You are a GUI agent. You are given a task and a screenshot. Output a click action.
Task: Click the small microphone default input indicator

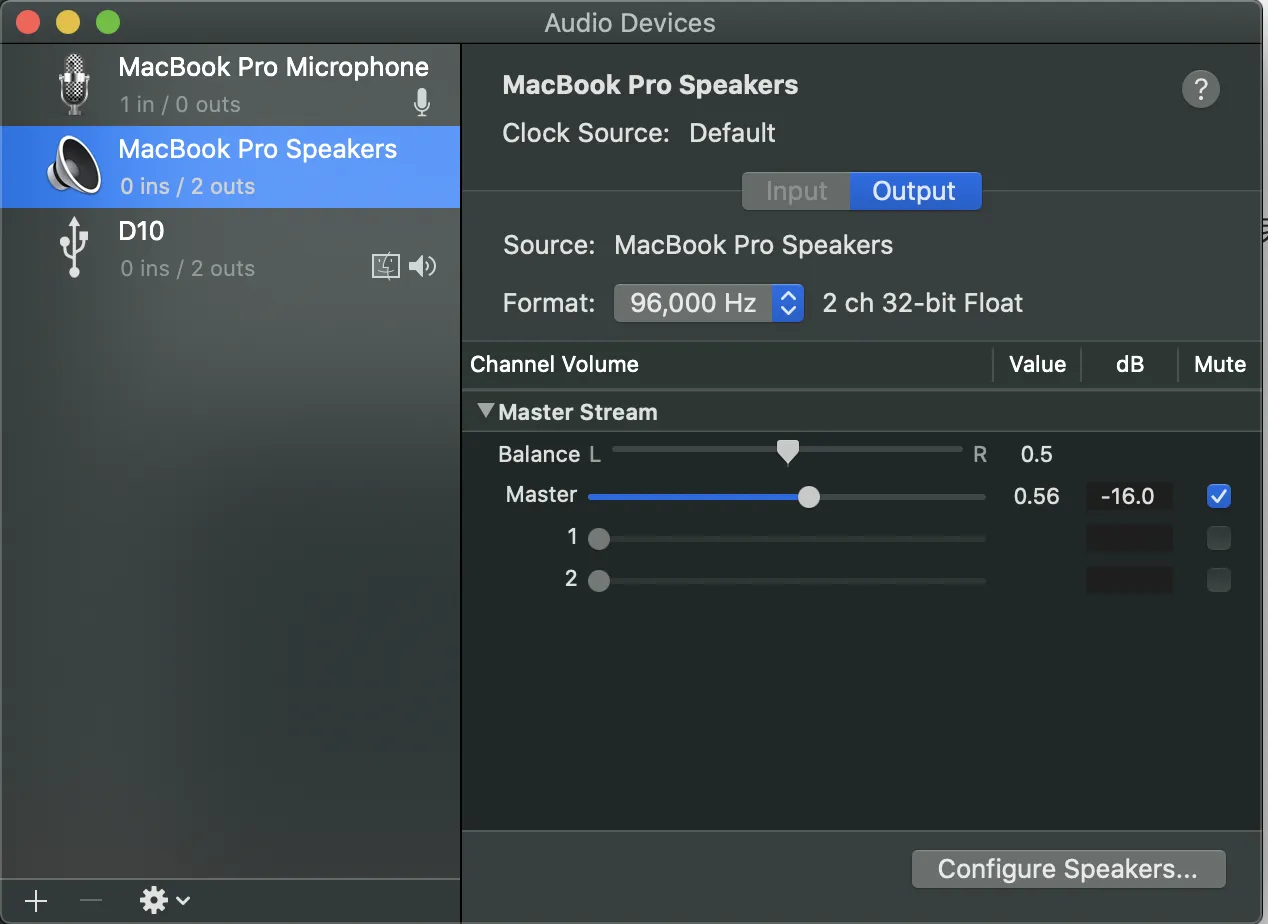click(422, 102)
